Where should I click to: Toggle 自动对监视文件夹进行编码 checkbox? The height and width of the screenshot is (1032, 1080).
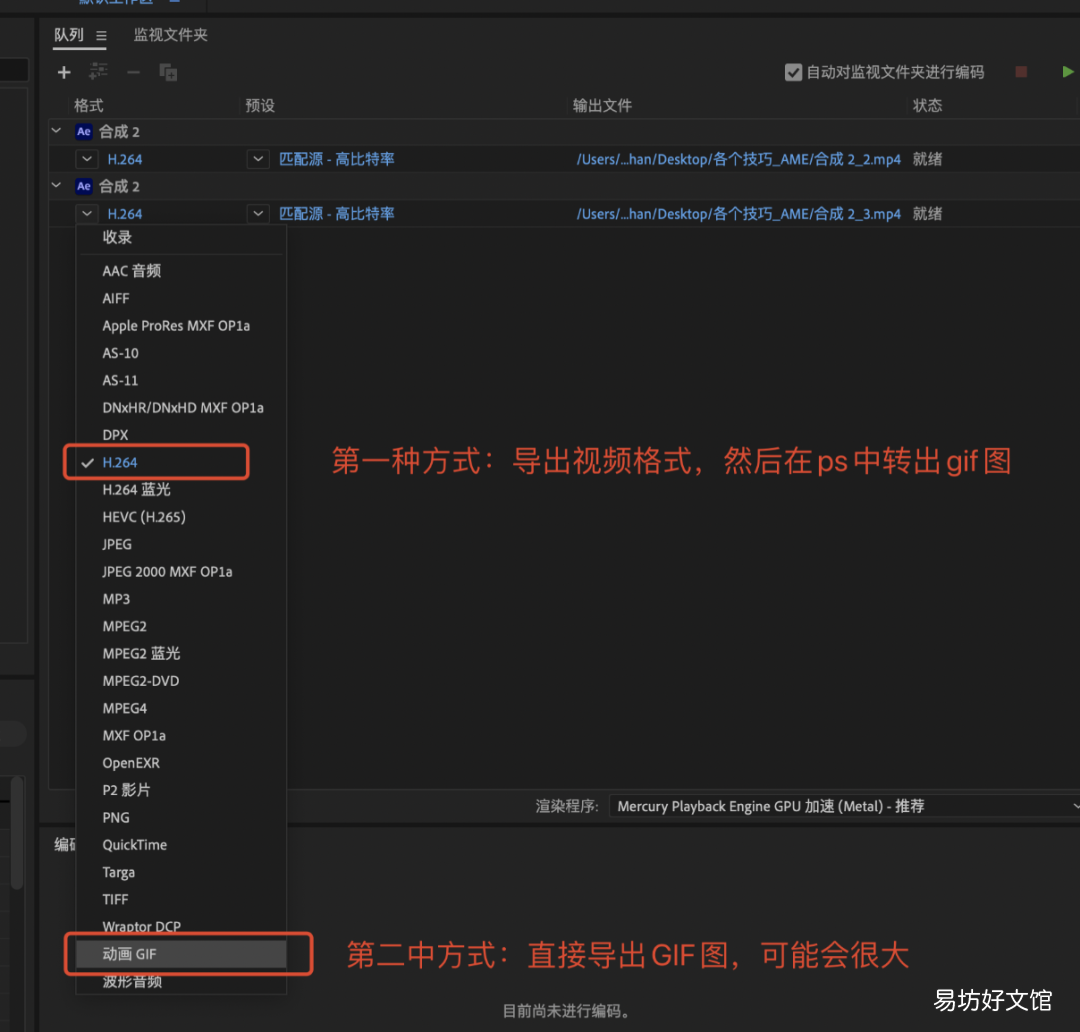coord(793,72)
